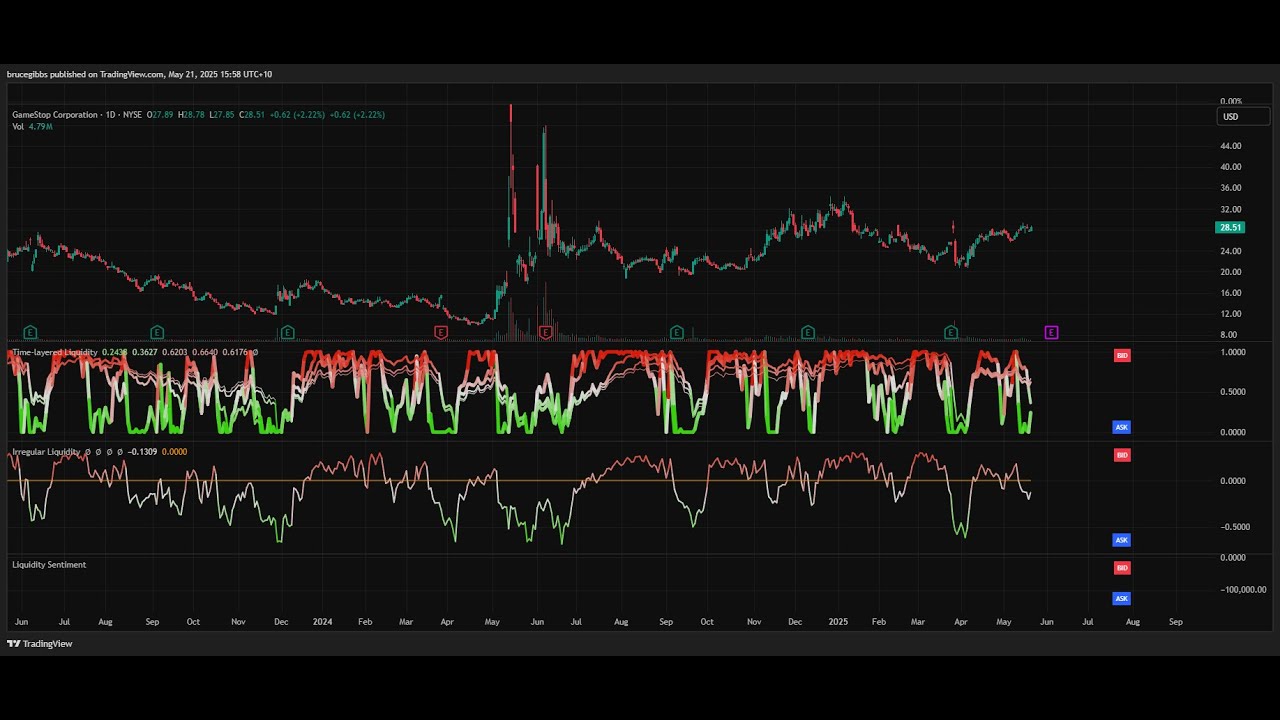The image size is (1280, 720).
Task: Click ASK label in Time-layered Liquidity pane
Action: pyautogui.click(x=1122, y=427)
